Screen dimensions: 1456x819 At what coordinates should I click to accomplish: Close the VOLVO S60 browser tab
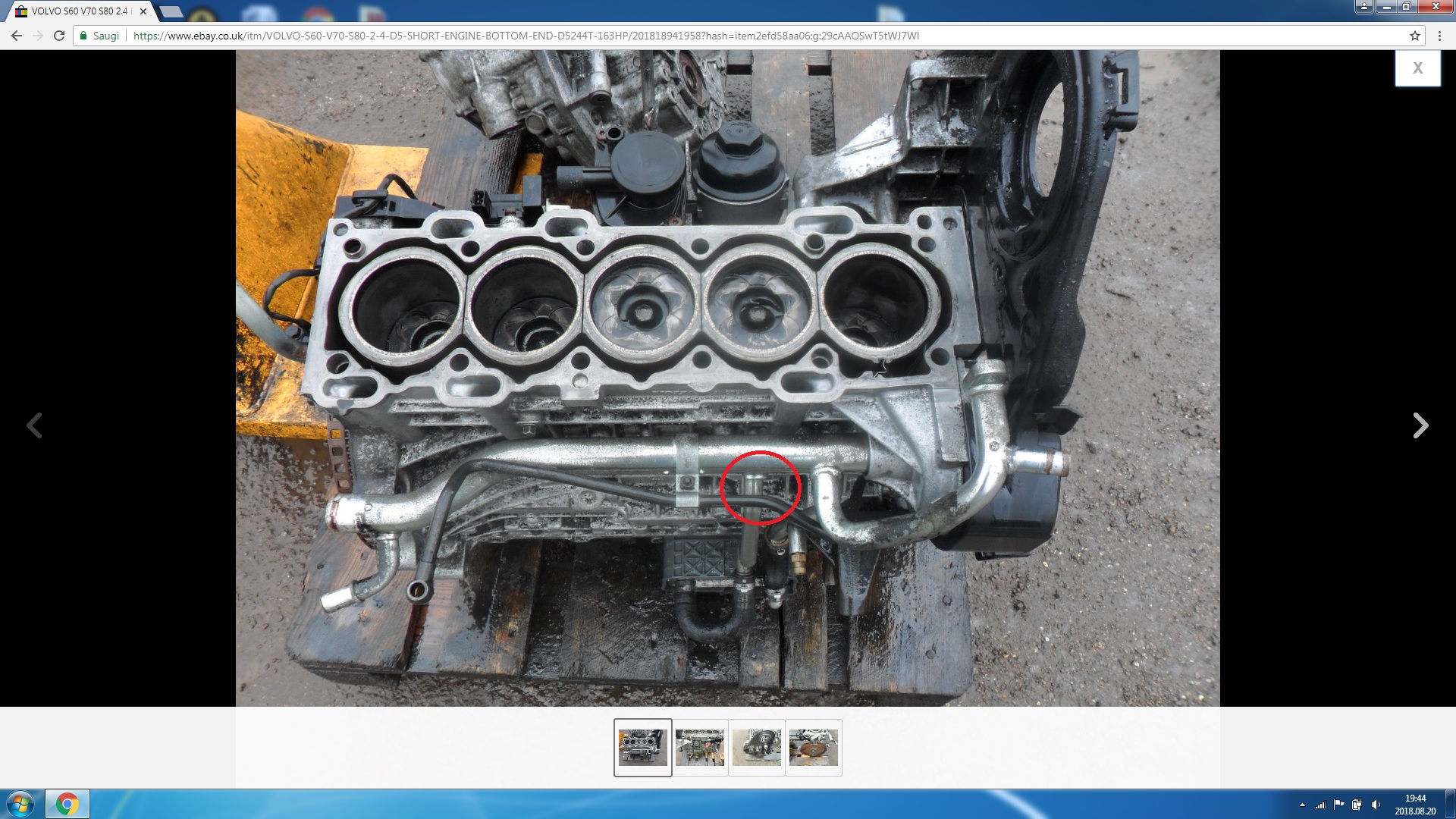[x=143, y=11]
